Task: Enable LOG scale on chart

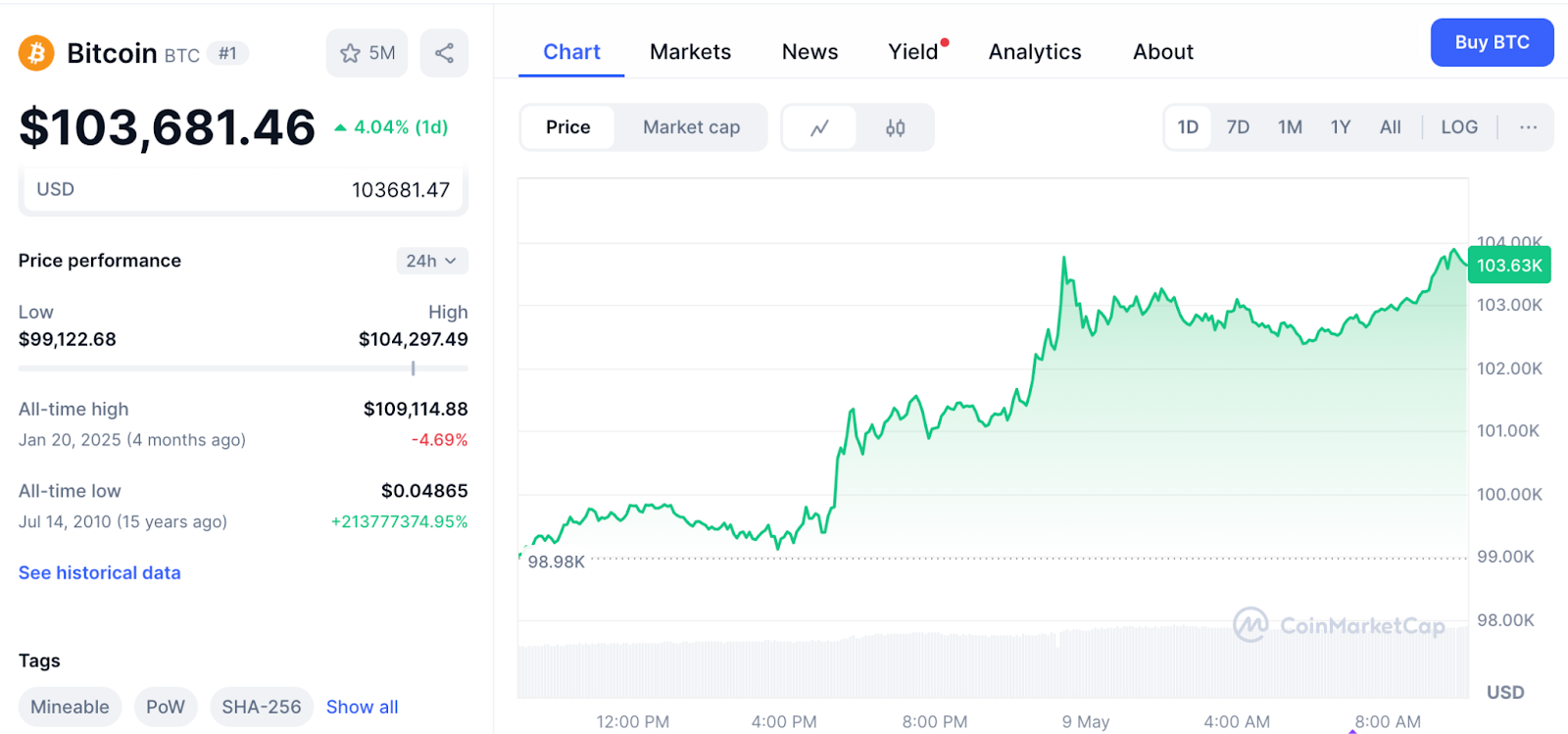Action: [1459, 127]
